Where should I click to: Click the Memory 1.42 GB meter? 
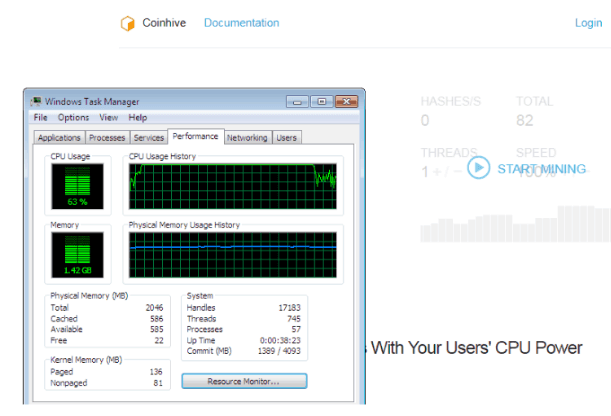pos(78,255)
